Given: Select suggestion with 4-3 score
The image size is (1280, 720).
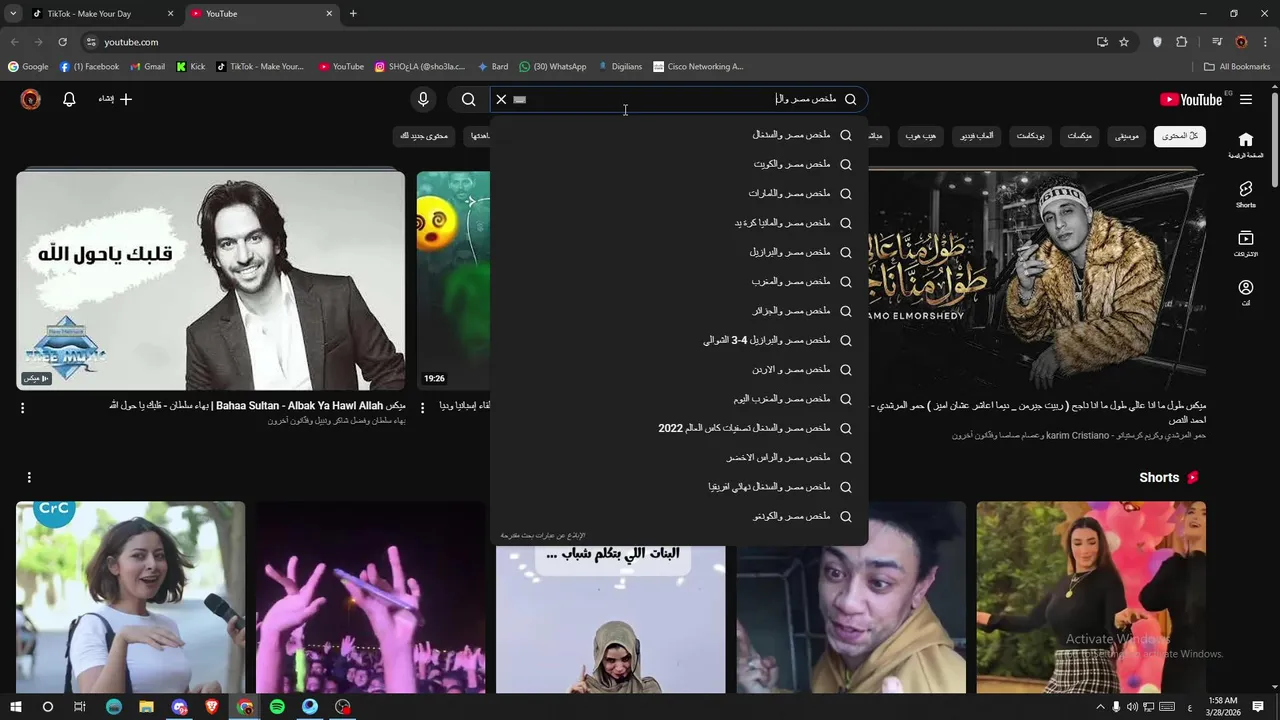Looking at the screenshot, I should click(x=679, y=340).
